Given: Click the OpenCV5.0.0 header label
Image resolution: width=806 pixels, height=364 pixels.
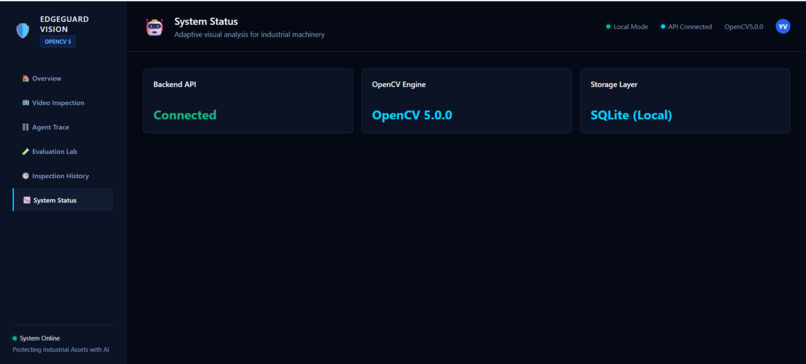Looking at the screenshot, I should [744, 27].
